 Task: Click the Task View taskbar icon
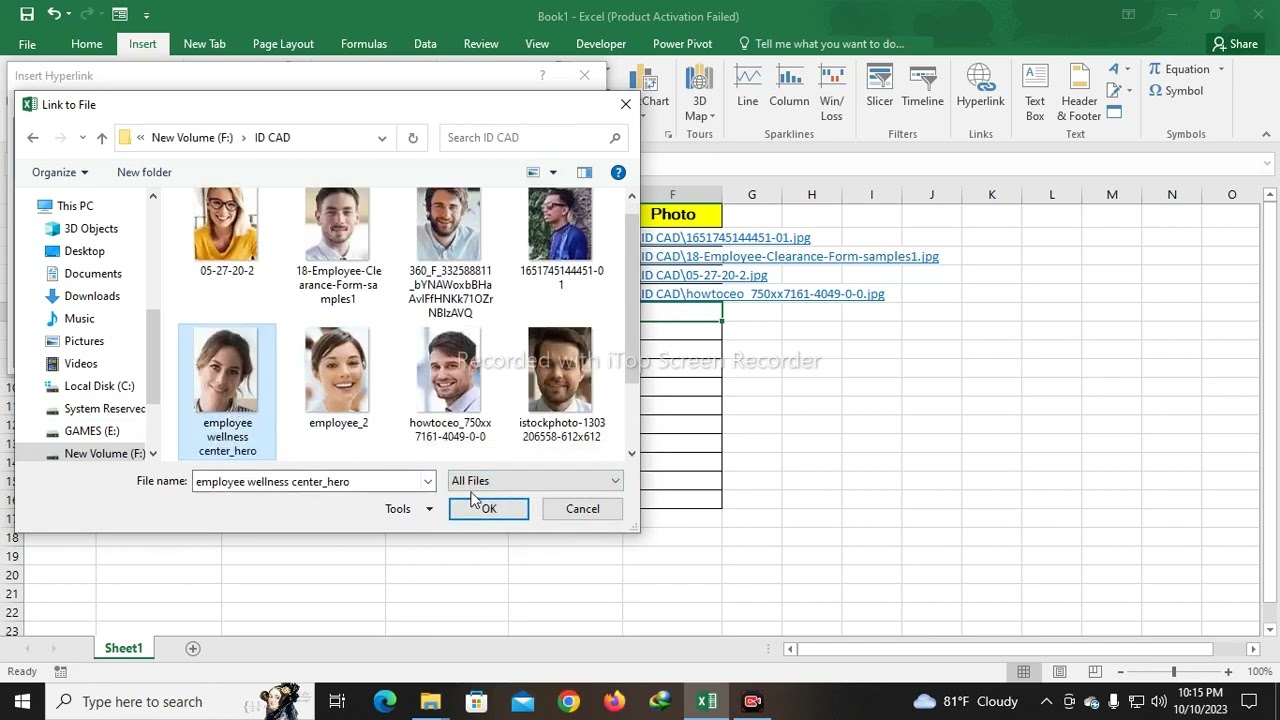337,701
